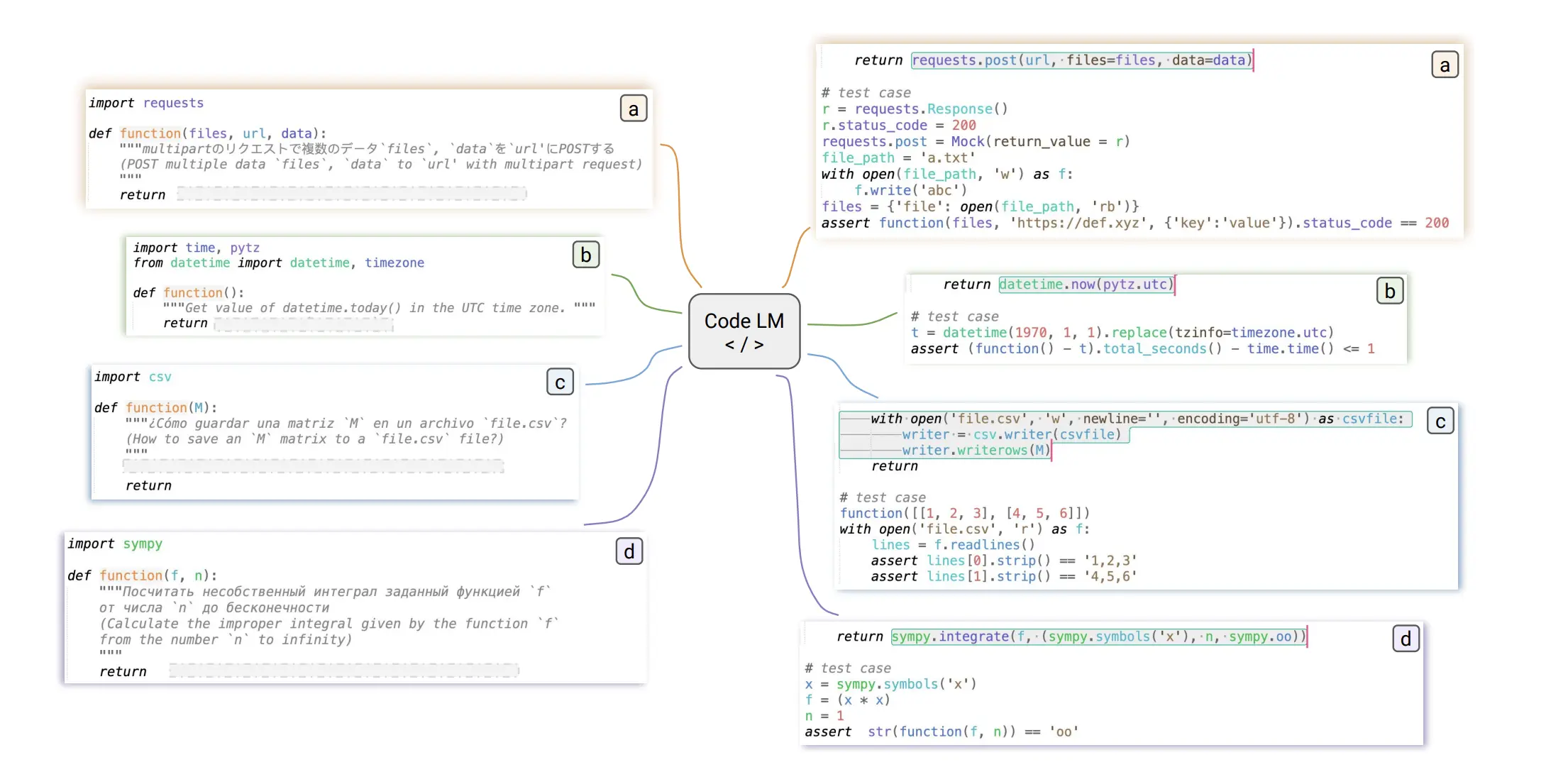
Task: Click '# test case' comment above 'r = requests.Response()'
Action: pyautogui.click(x=866, y=93)
